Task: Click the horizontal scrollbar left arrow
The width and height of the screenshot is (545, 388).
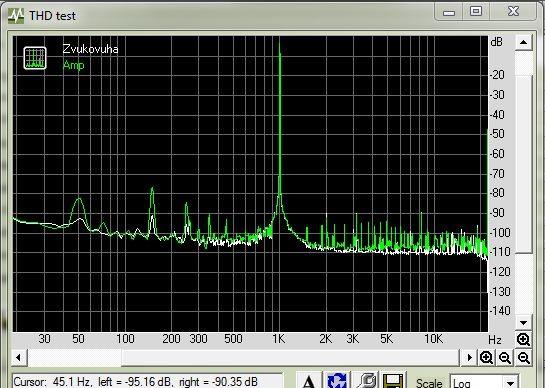Action: pos(19,357)
